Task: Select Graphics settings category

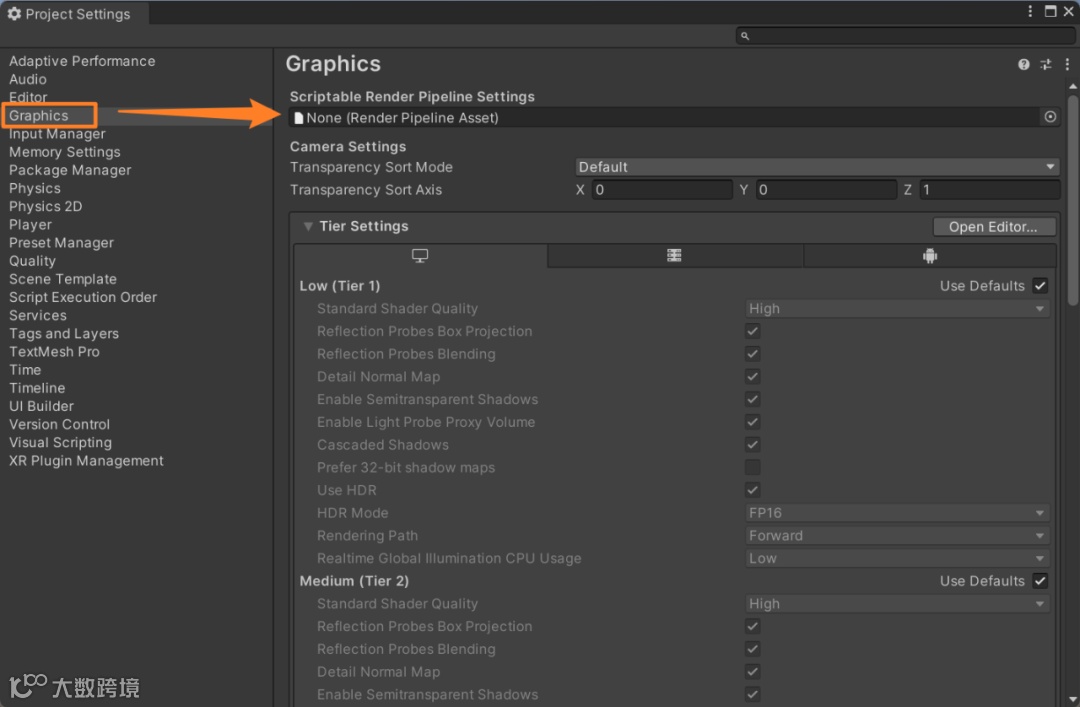Action: 39,116
